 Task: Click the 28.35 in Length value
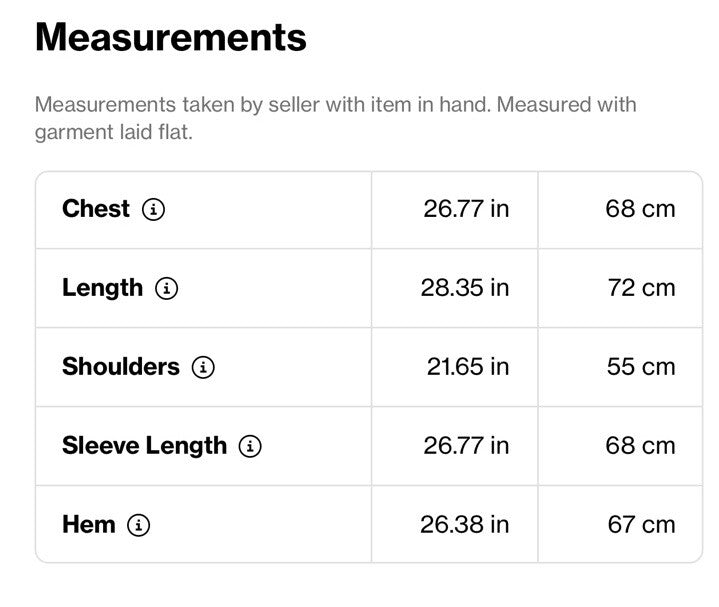tap(465, 288)
